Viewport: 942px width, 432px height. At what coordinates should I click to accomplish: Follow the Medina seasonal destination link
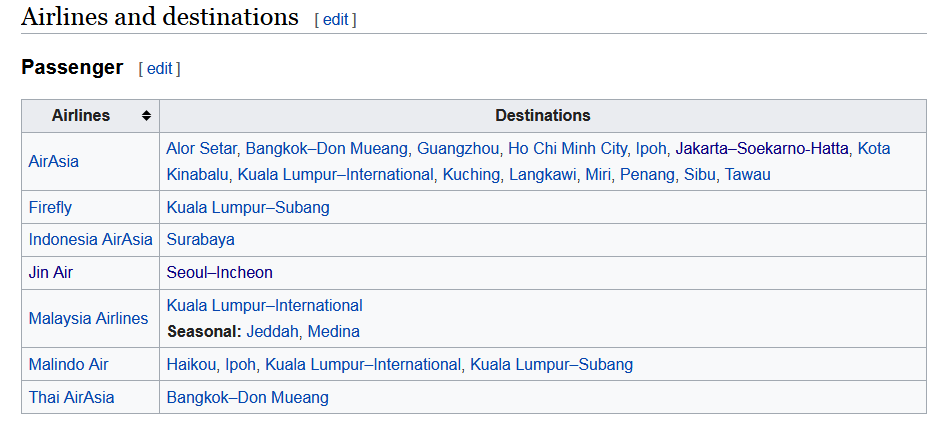(333, 332)
